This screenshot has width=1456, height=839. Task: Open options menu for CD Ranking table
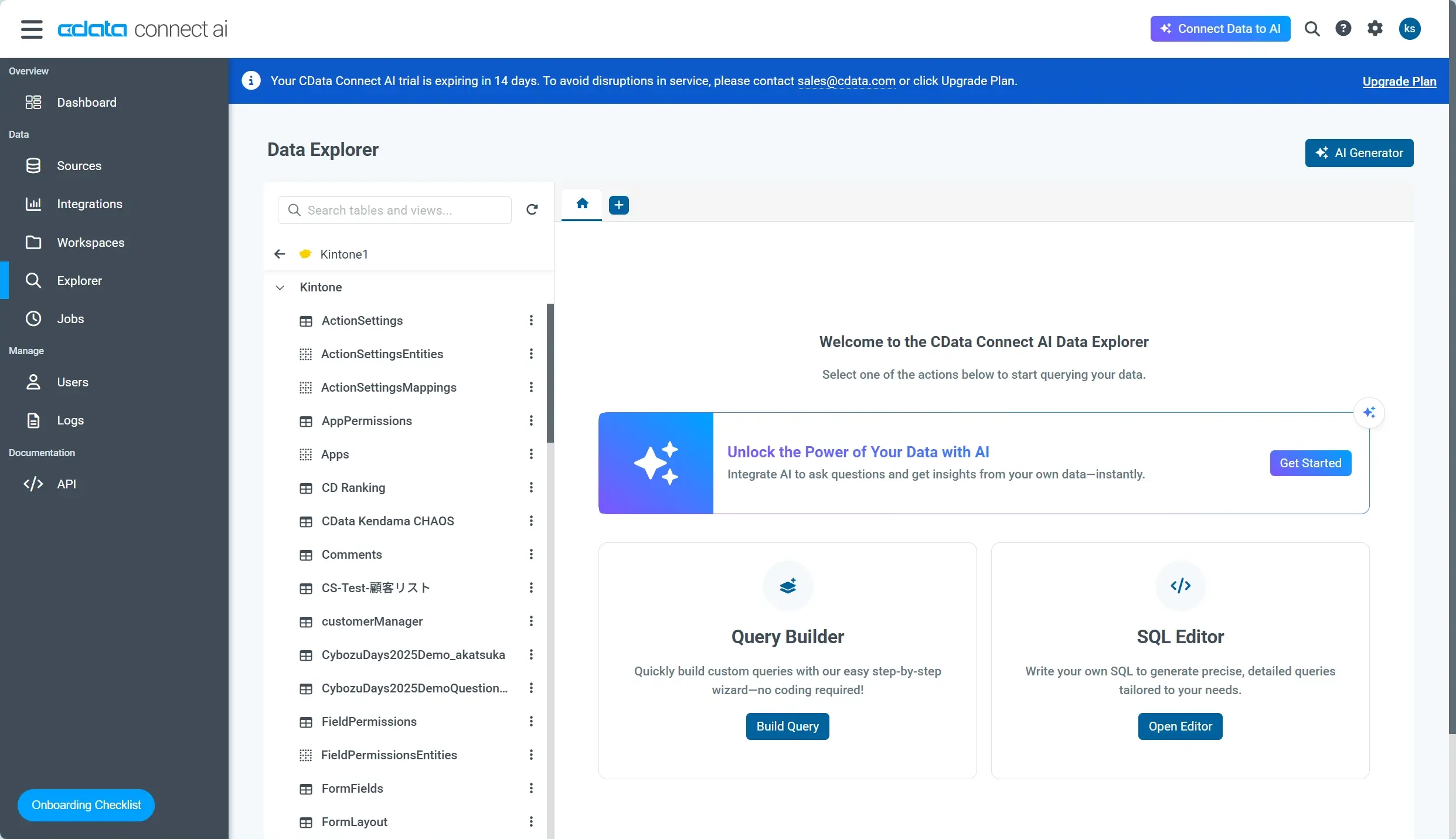coord(531,487)
